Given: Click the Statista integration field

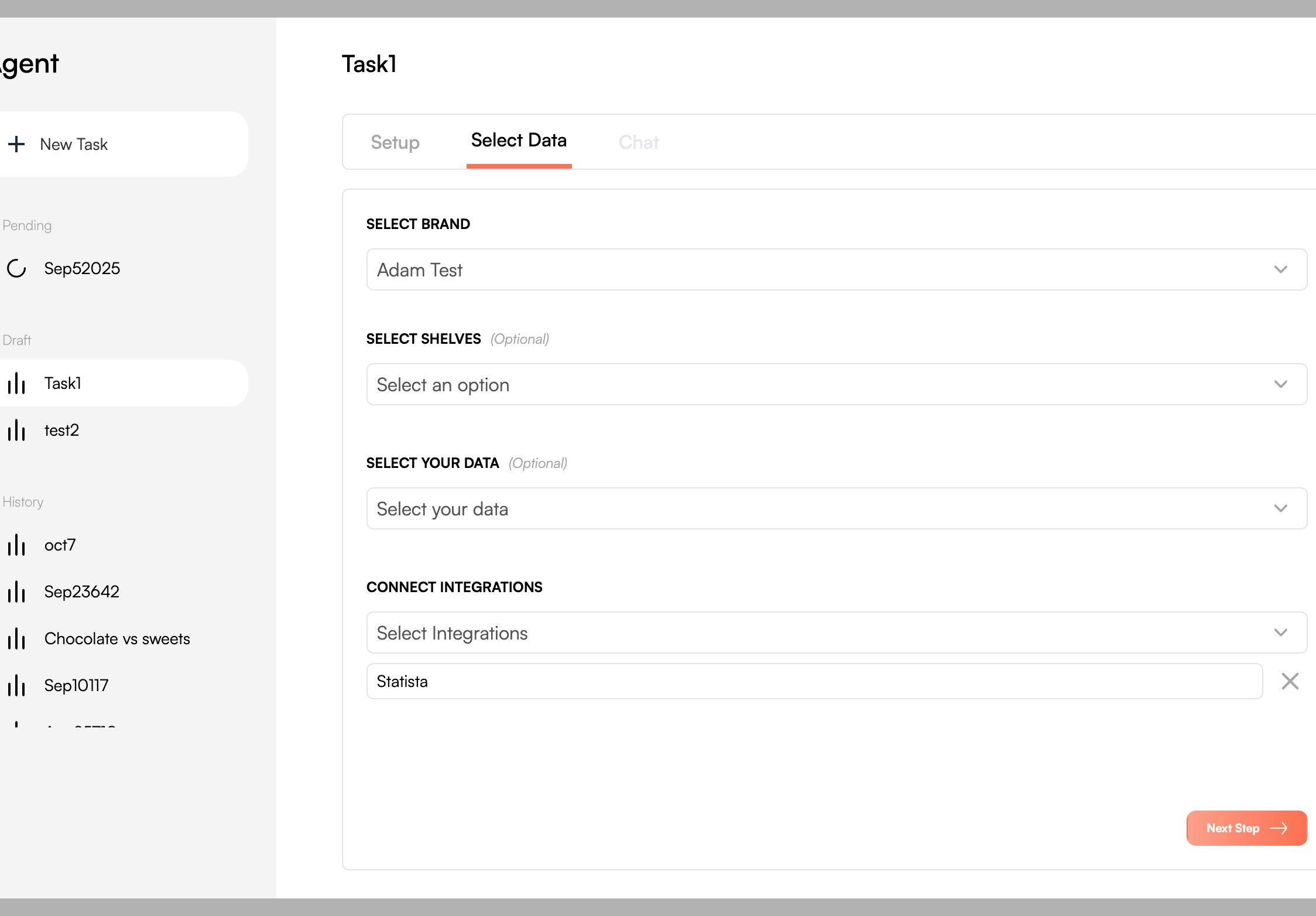Looking at the screenshot, I should point(814,681).
